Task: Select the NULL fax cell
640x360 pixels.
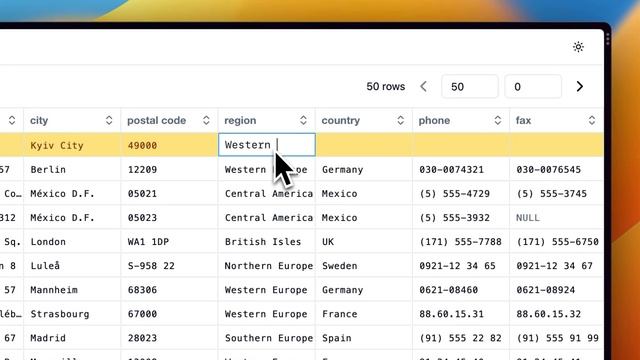Action: [x=557, y=218]
